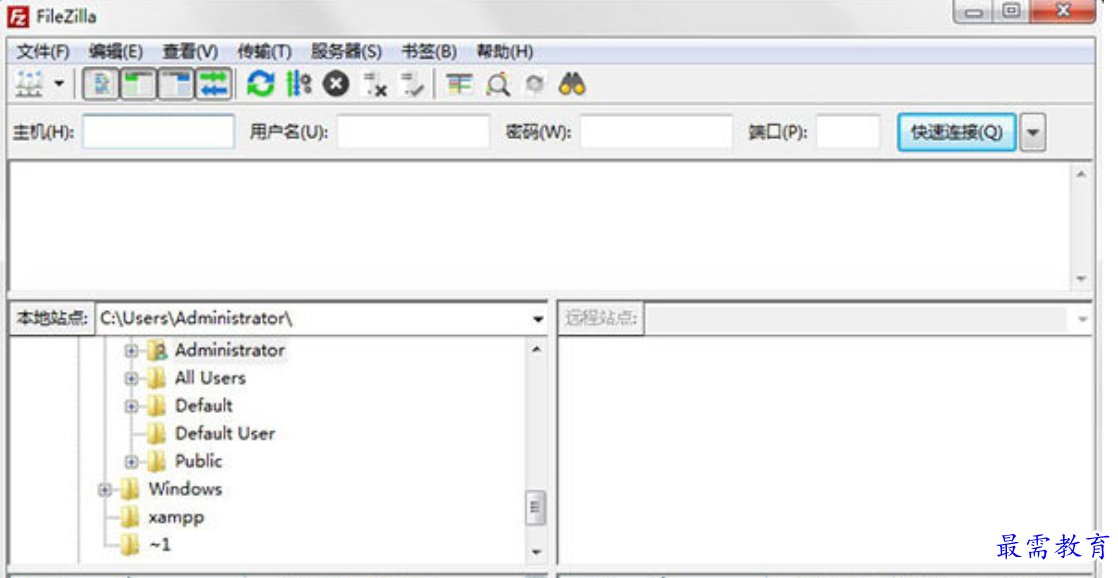Viewport: 1118px width, 578px height.
Task: Select the xampp folder
Action: [x=176, y=517]
